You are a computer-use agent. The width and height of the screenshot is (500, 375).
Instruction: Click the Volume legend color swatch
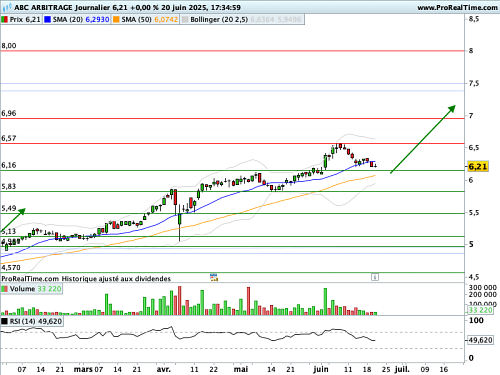coord(4,289)
